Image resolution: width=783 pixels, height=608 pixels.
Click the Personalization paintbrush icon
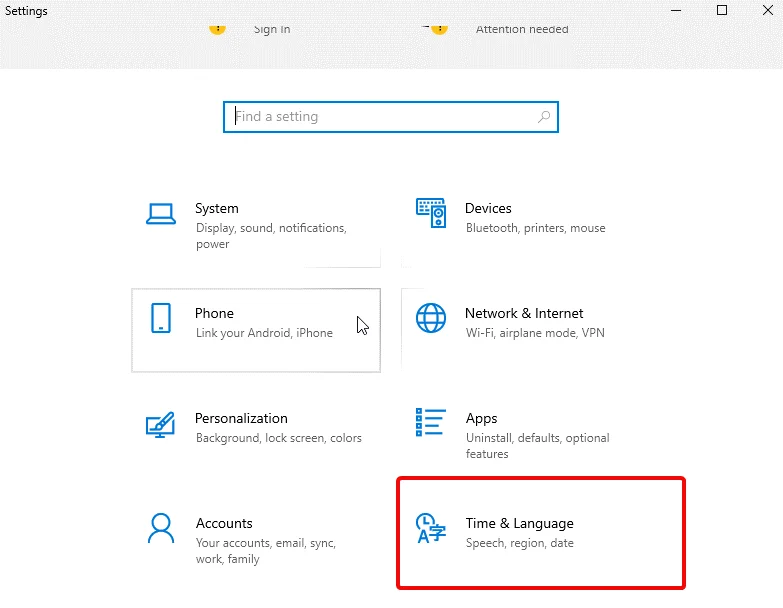tap(160, 424)
